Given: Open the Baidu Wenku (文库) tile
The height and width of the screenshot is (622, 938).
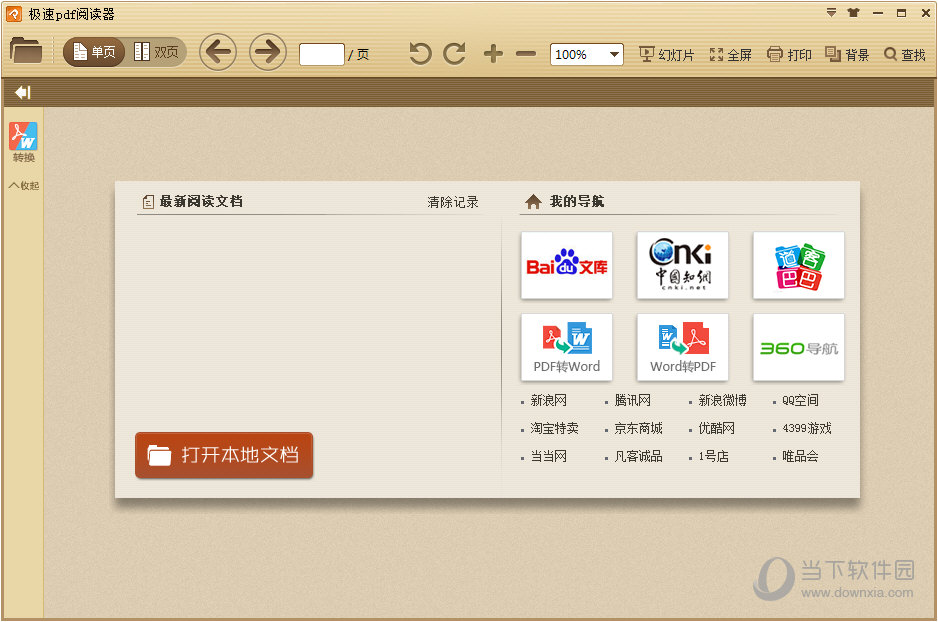Looking at the screenshot, I should pyautogui.click(x=567, y=266).
